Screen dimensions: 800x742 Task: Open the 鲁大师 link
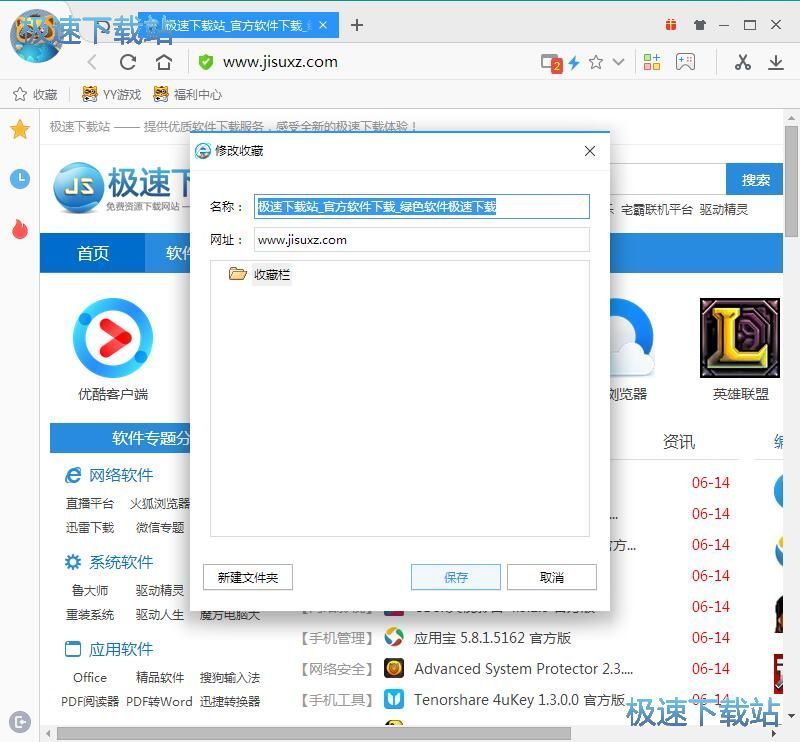[x=90, y=590]
